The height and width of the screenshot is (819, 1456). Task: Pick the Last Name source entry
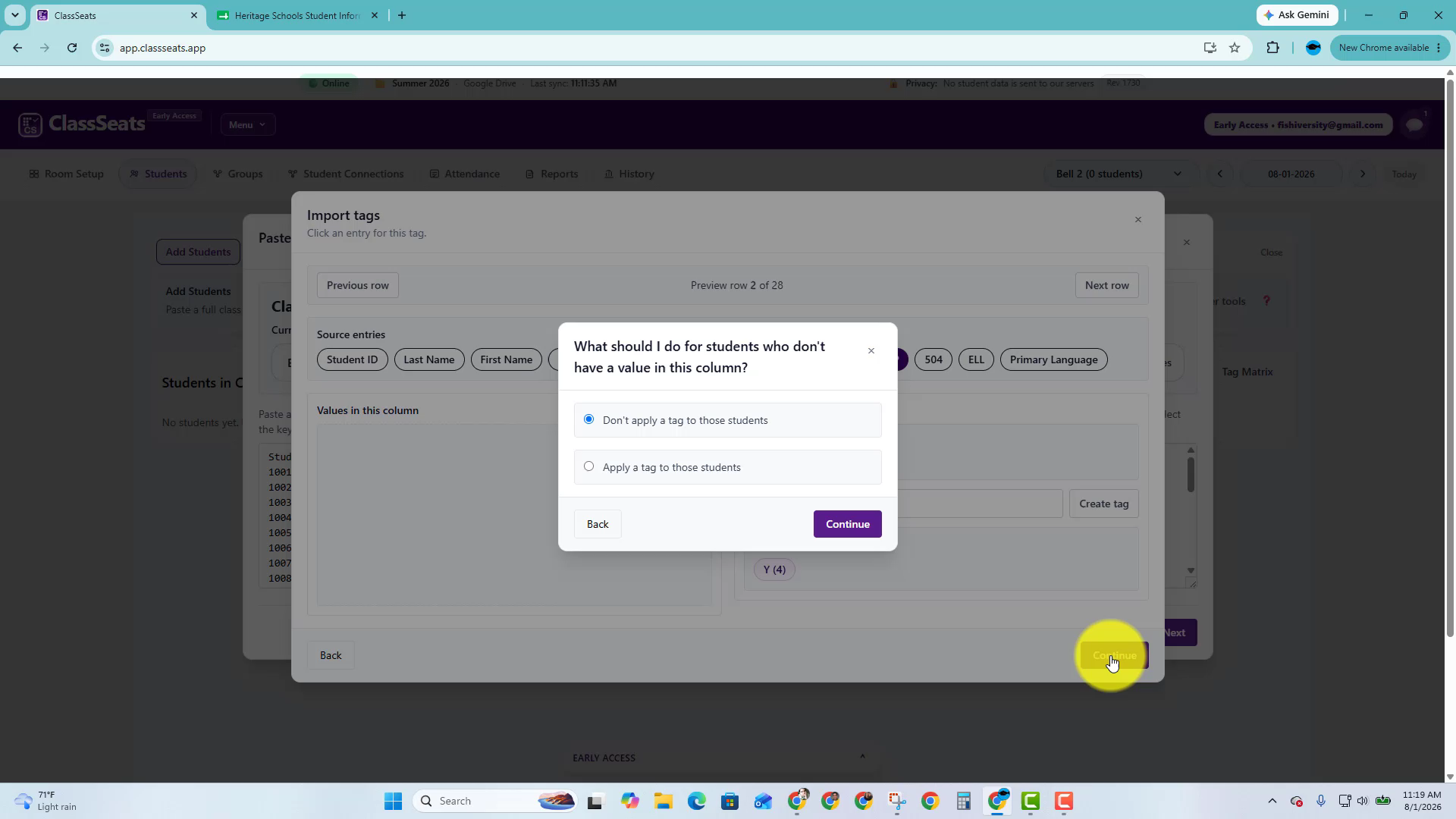(429, 359)
